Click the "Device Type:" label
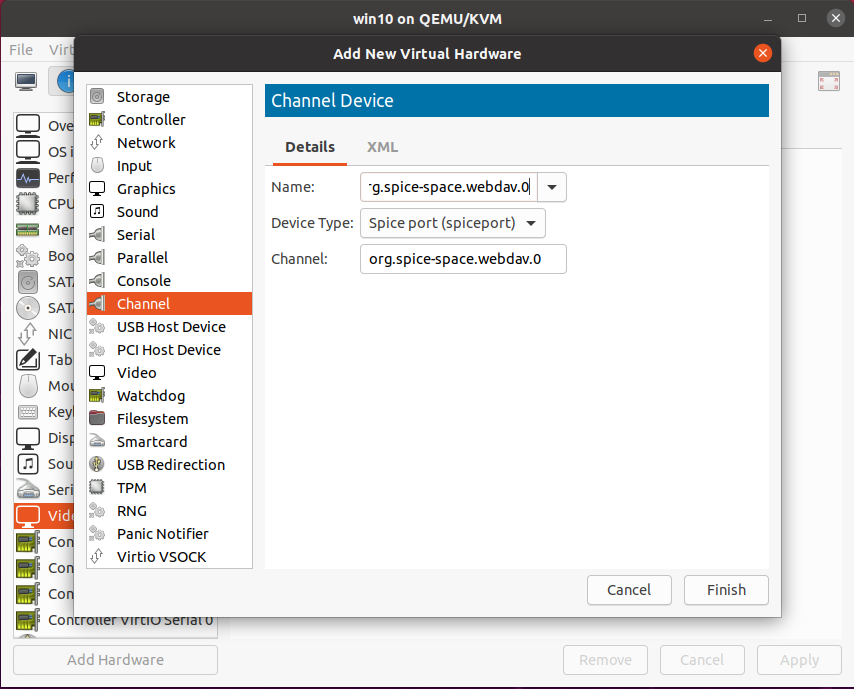 pos(312,223)
